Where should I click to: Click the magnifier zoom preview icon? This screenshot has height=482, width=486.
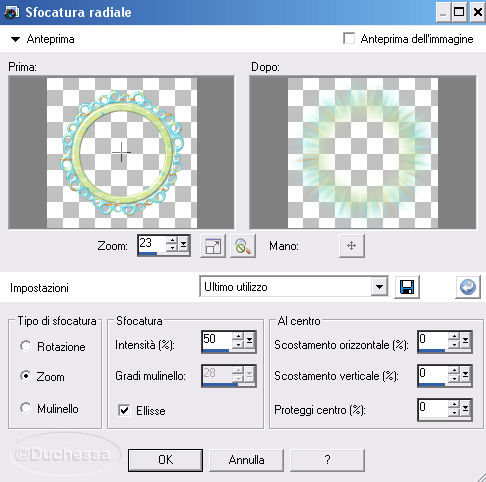[x=243, y=246]
